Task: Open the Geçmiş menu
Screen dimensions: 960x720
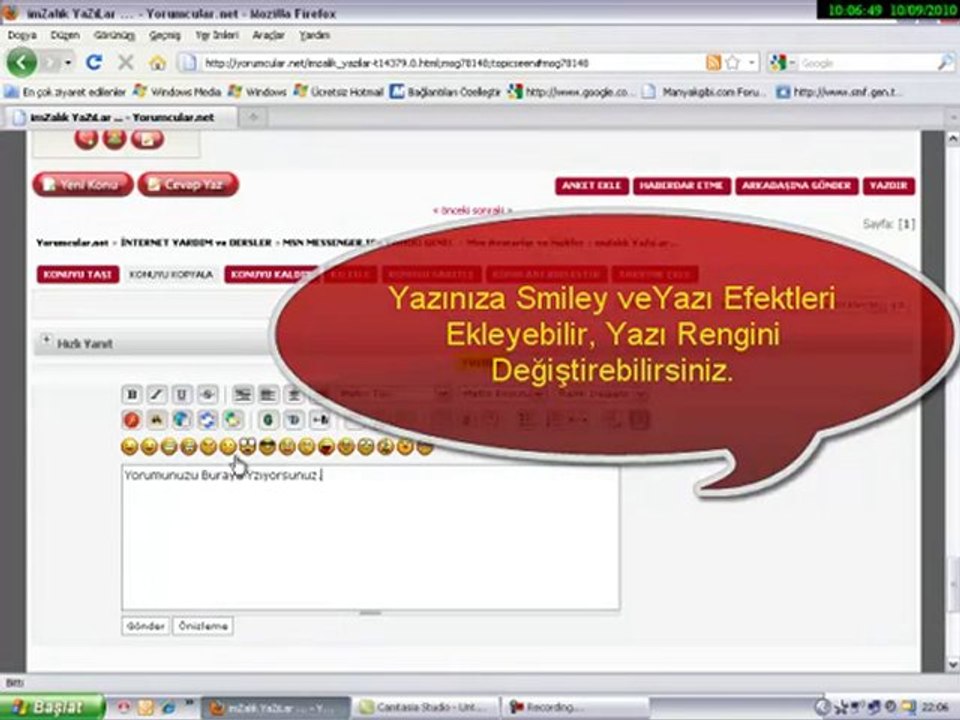Action: click(165, 36)
